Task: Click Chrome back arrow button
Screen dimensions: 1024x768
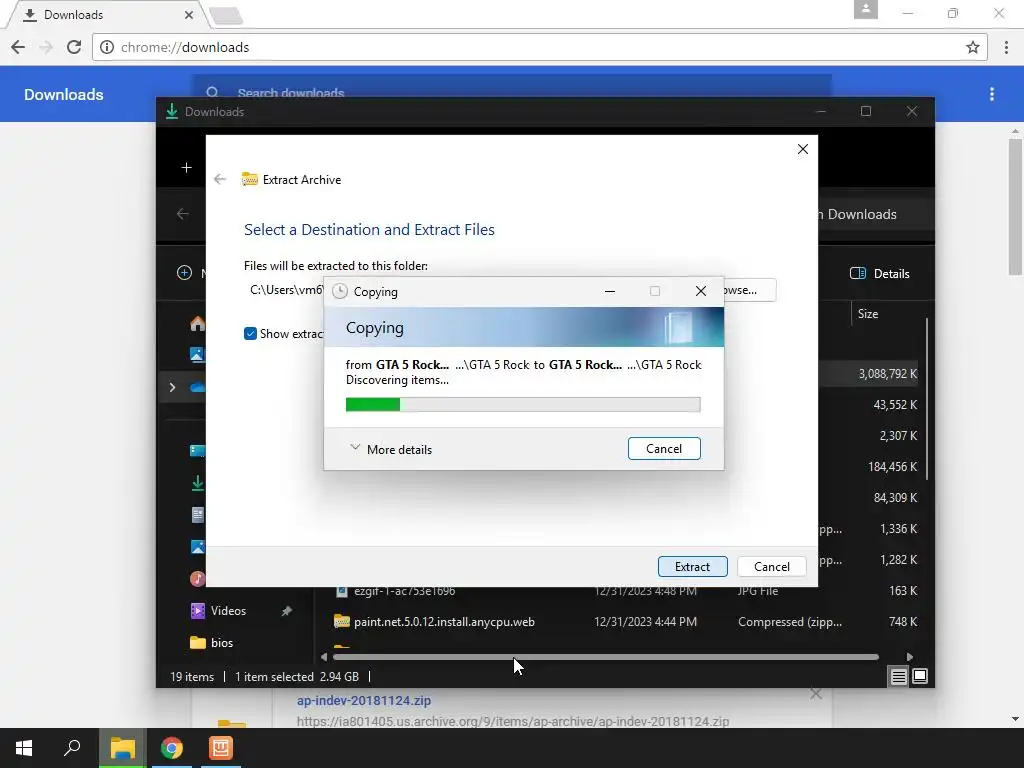Action: pyautogui.click(x=18, y=47)
